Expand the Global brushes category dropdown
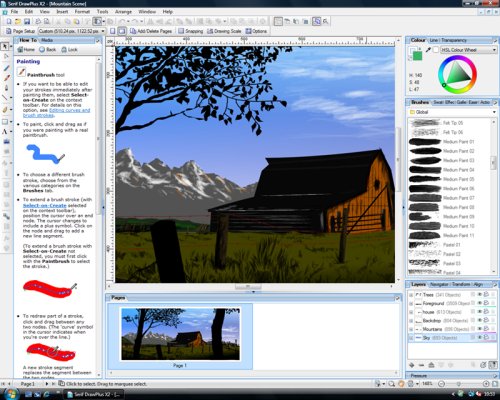 pyautogui.click(x=453, y=112)
